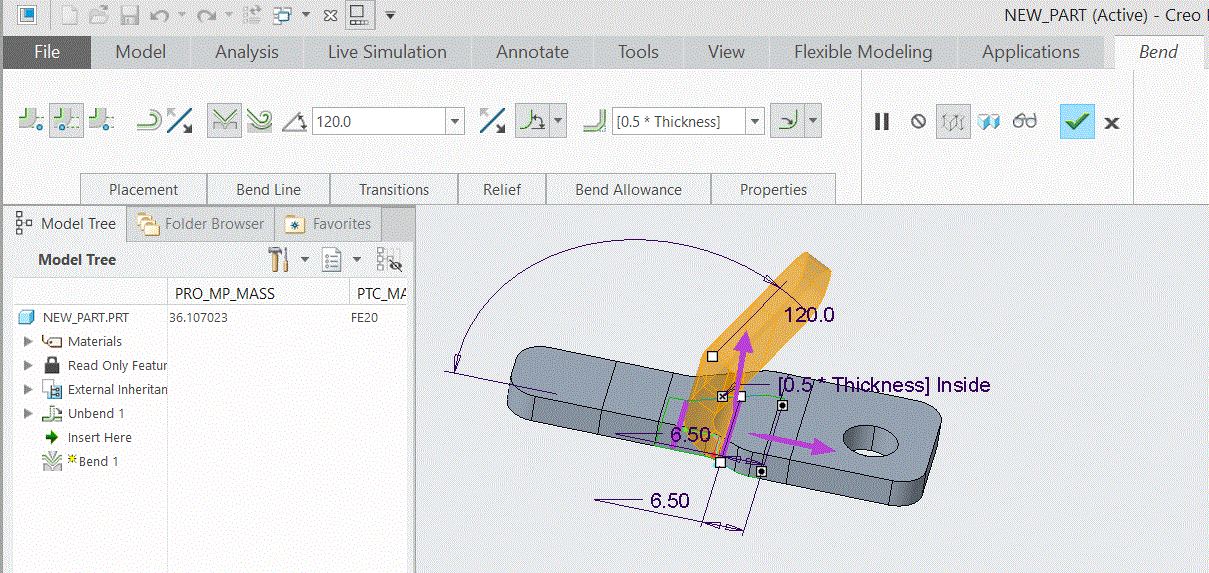Click the radius field showing 0.5 * Thickness
The width and height of the screenshot is (1209, 573).
[679, 121]
